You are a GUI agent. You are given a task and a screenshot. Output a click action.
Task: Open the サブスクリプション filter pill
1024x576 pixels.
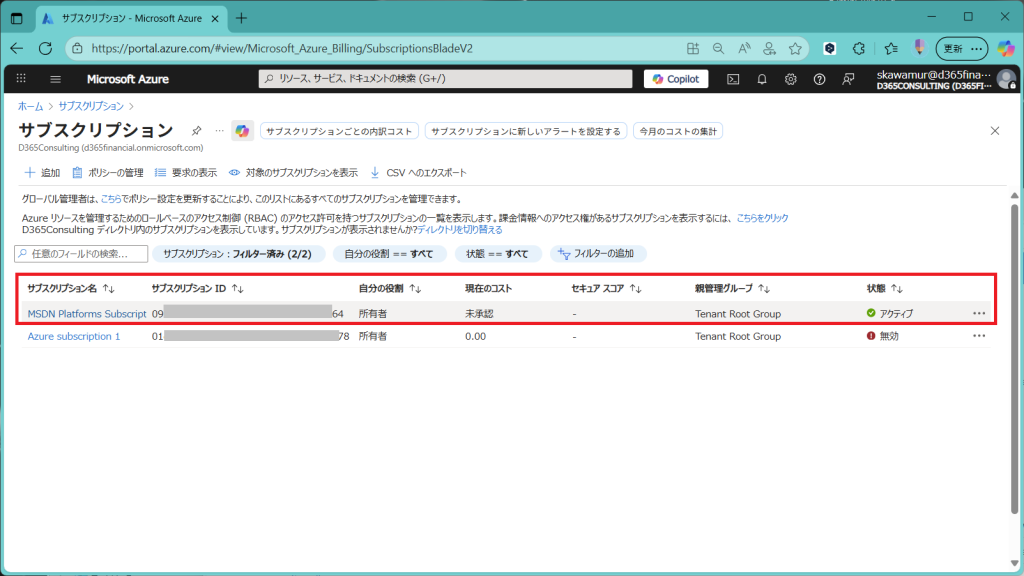(x=238, y=254)
